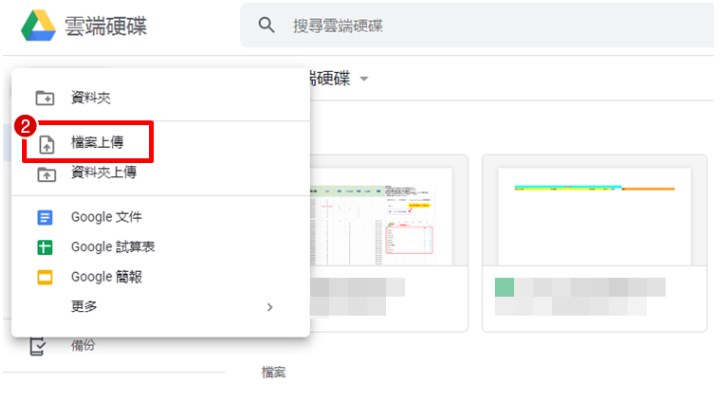Click the file upload icon
724x404 pixels.
click(x=45, y=144)
